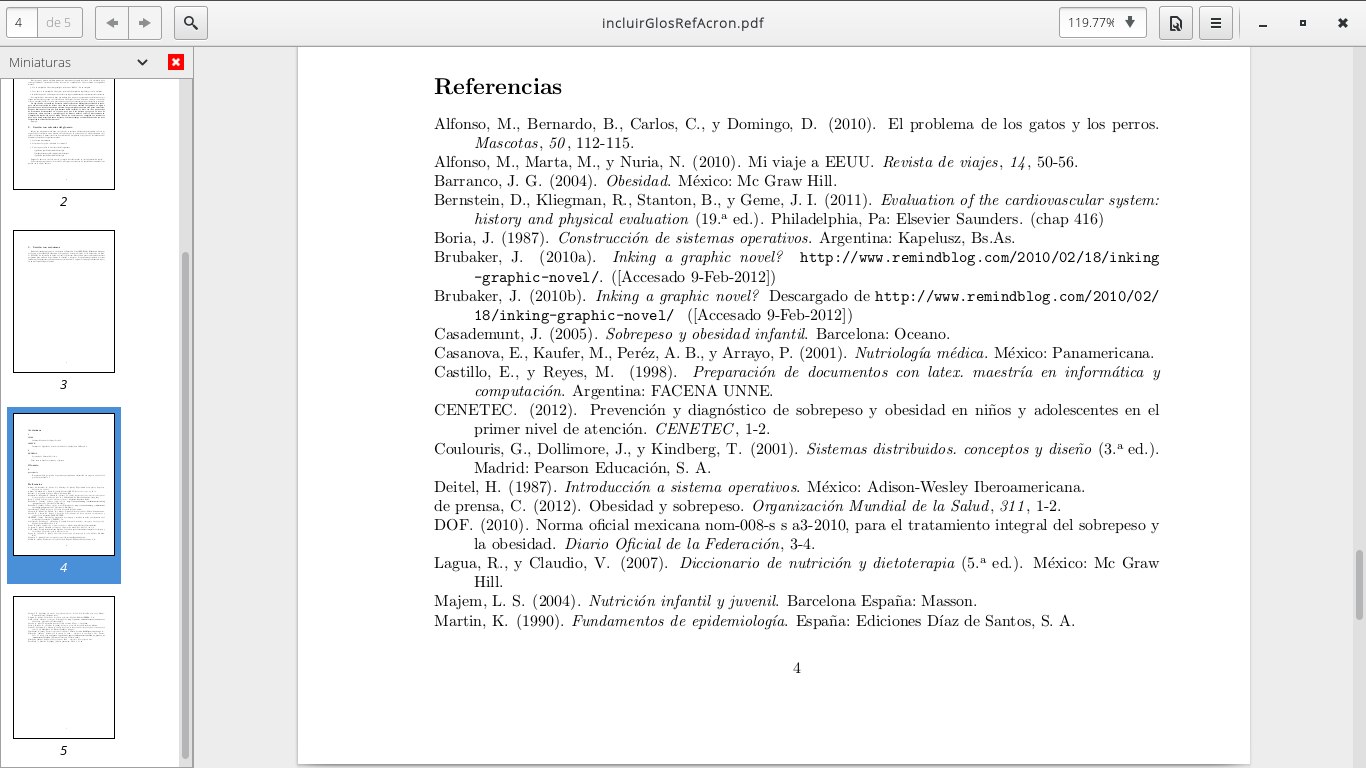Click the Boria, J. (1987) reference
Viewport: 1366px width, 768px height.
coord(724,238)
